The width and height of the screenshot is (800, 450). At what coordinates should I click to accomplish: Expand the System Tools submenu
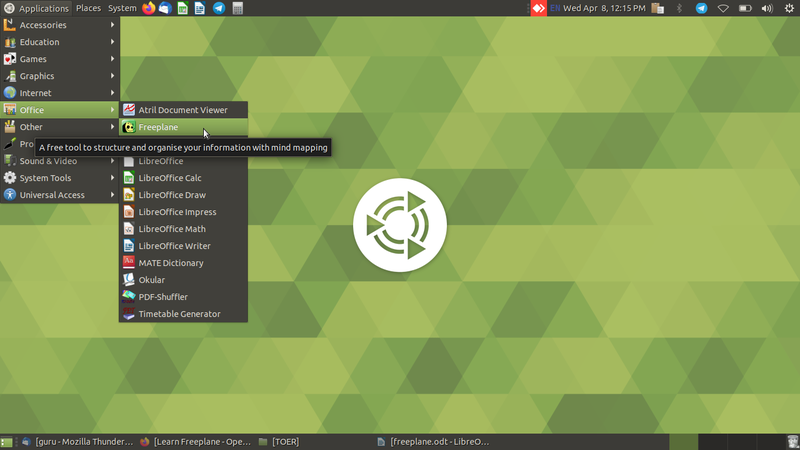pos(60,178)
